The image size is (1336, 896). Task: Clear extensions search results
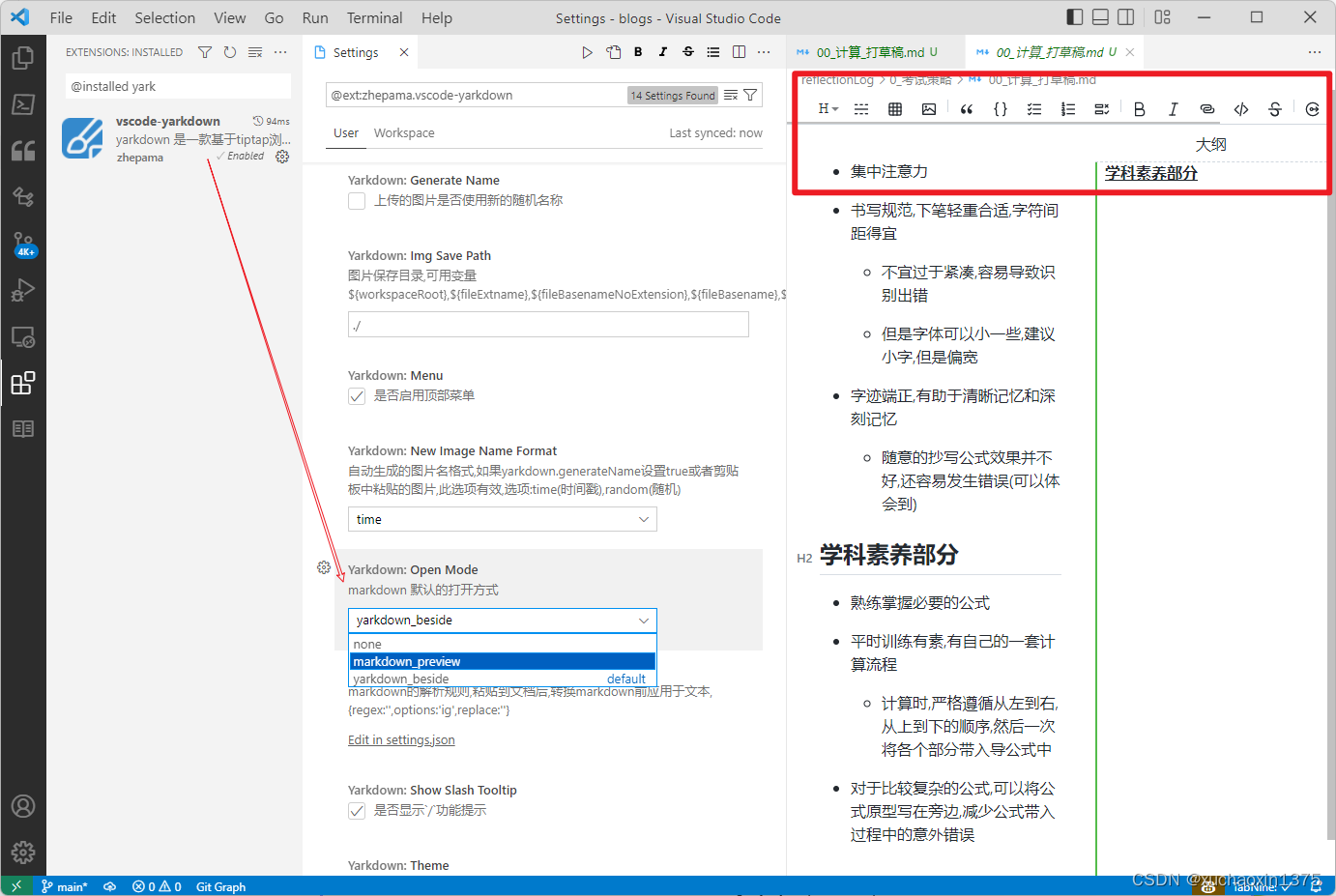point(255,52)
